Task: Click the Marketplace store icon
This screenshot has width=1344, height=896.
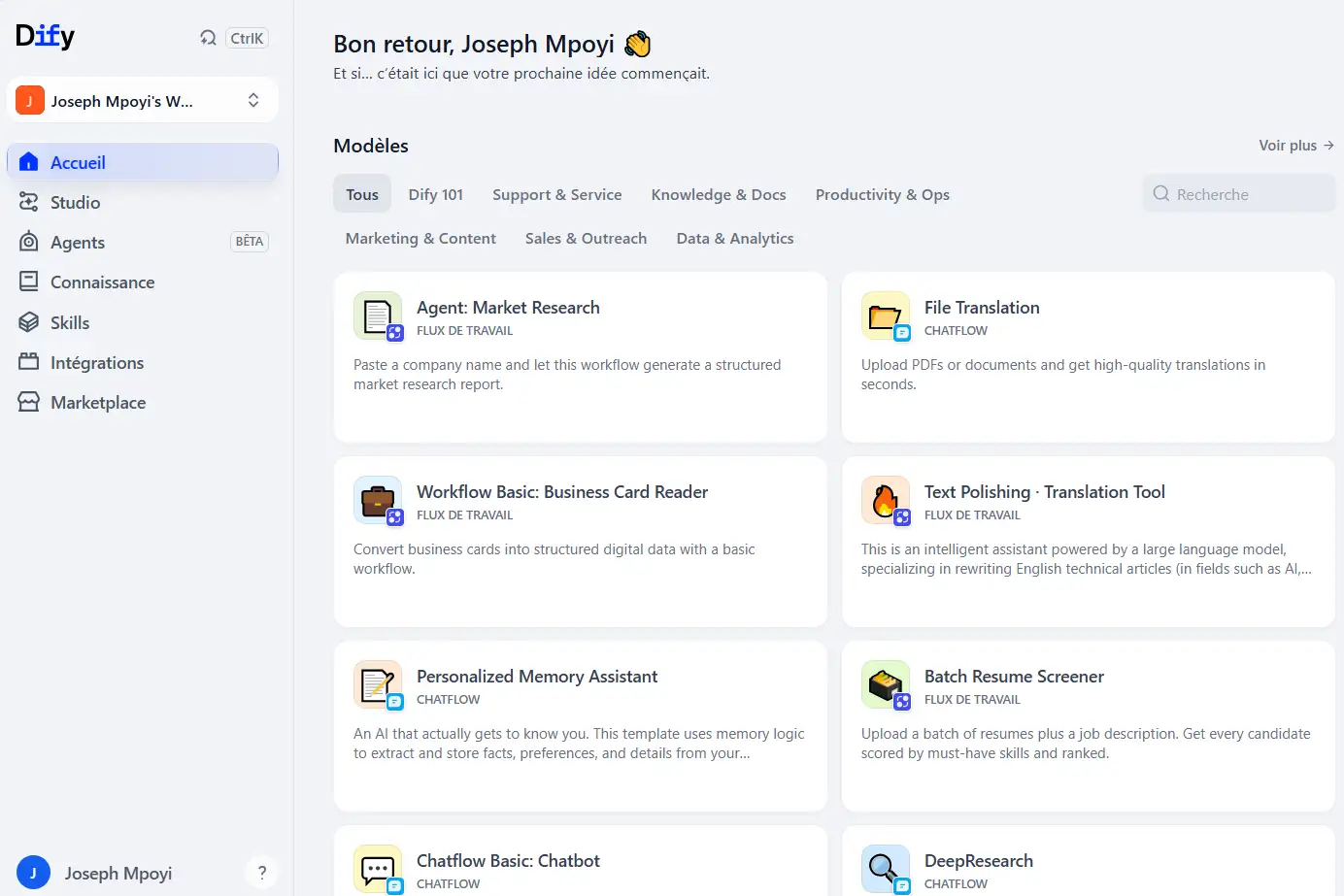Action: point(29,402)
